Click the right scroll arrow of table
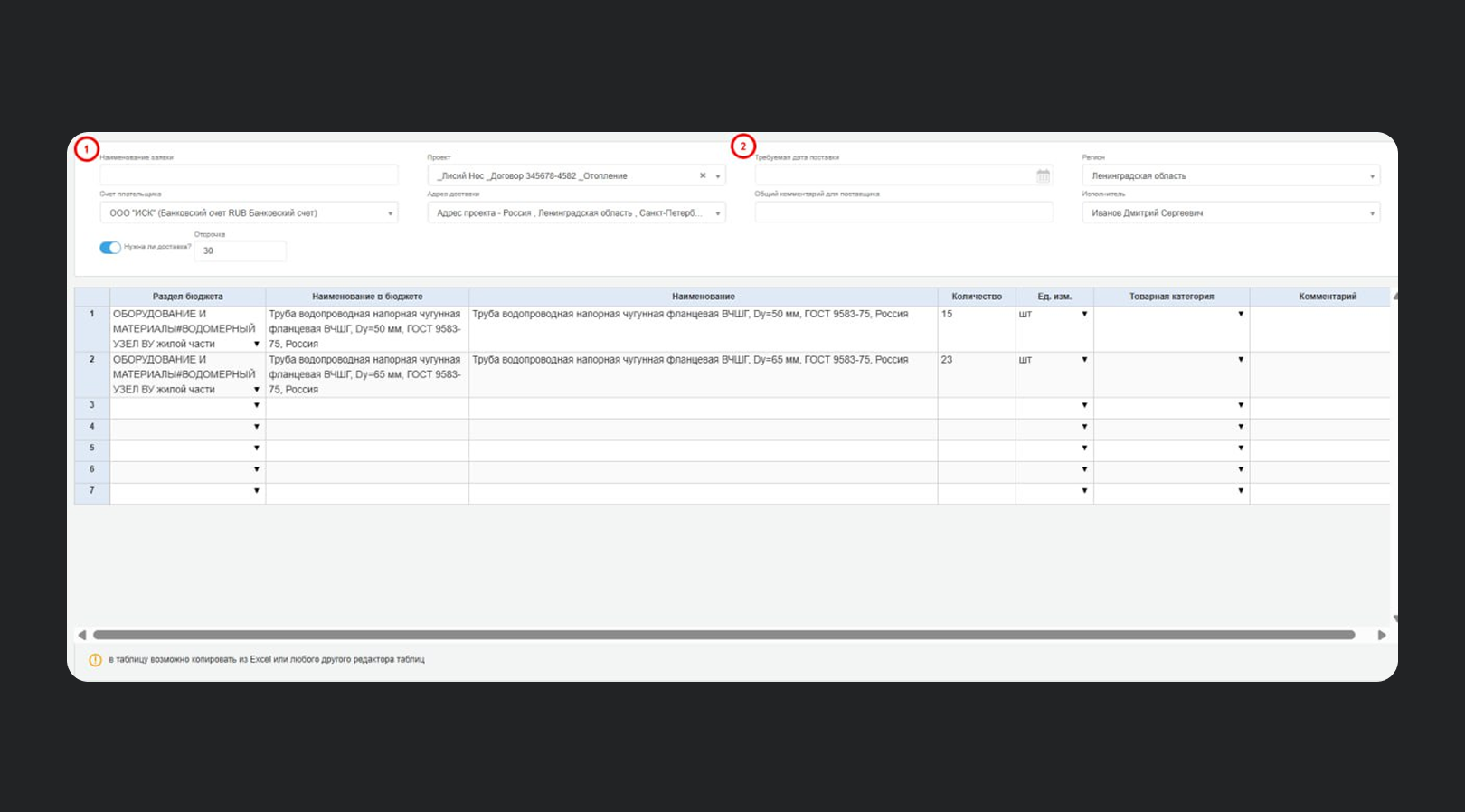The width and height of the screenshot is (1465, 812). click(x=1381, y=635)
